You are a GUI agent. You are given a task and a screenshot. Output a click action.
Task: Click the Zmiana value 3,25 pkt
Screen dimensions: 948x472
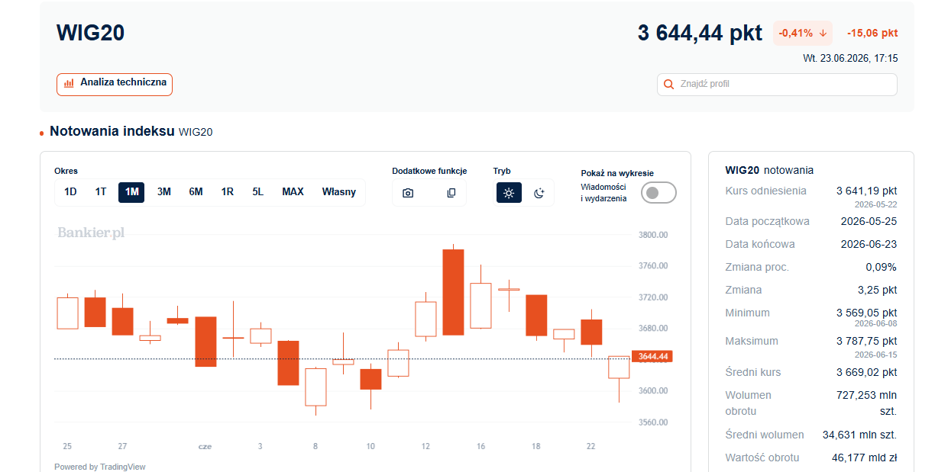[878, 290]
